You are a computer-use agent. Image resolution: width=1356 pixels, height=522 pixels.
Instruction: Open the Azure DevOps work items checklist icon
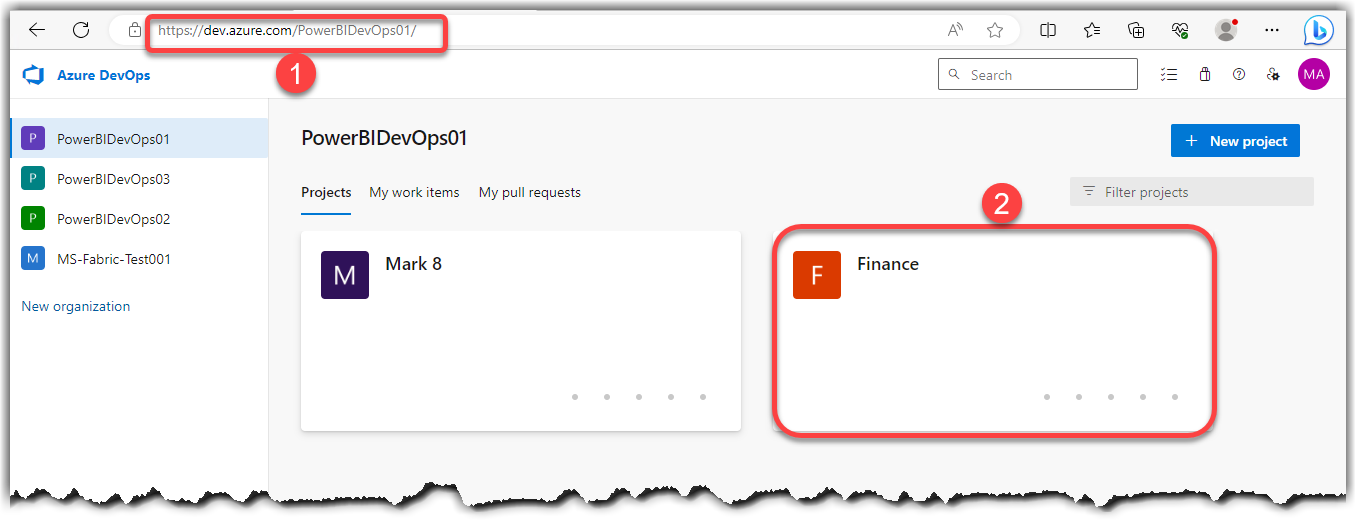point(1168,74)
